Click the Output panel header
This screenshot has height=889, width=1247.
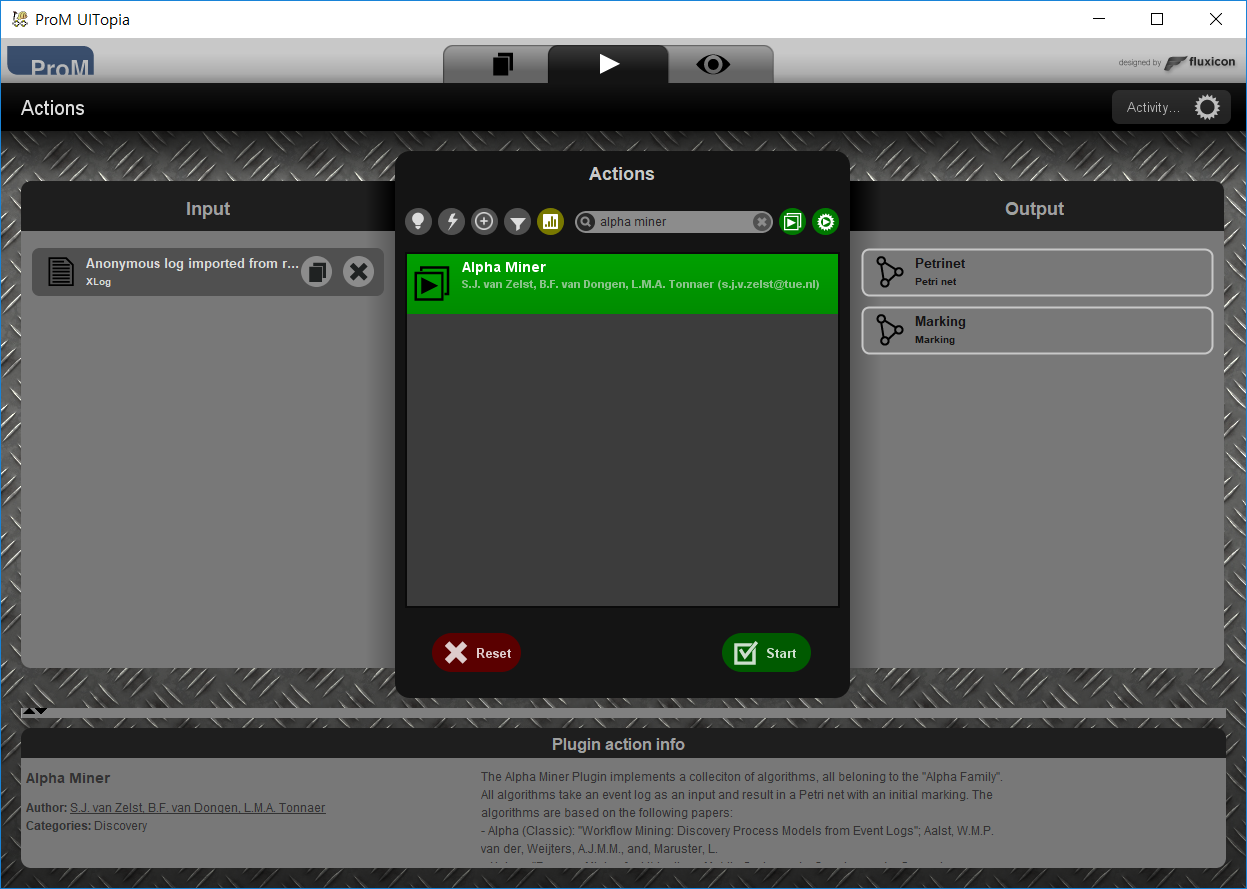(1034, 209)
